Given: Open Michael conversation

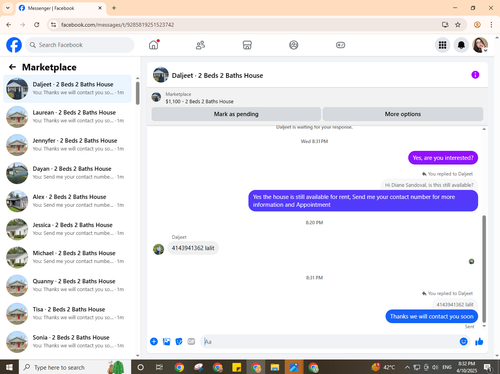Looking at the screenshot, I should 67,257.
